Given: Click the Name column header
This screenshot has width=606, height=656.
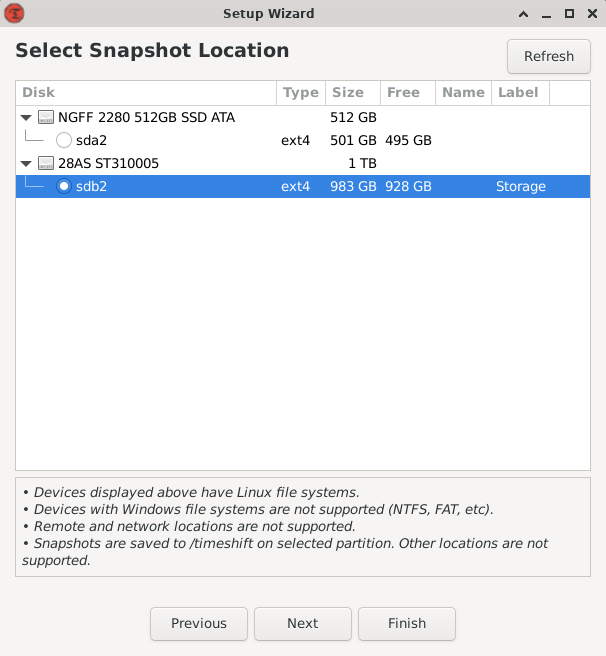Looking at the screenshot, I should [462, 93].
